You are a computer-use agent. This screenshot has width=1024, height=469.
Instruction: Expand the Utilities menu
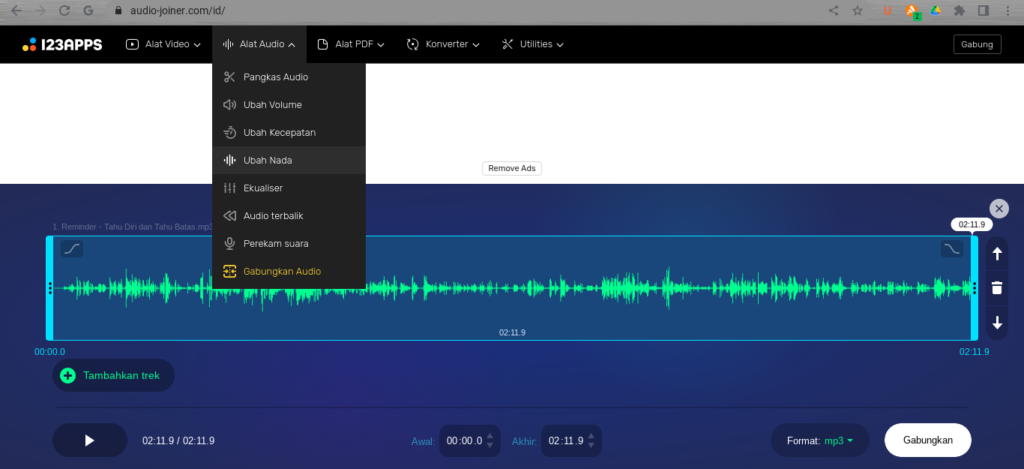(533, 44)
